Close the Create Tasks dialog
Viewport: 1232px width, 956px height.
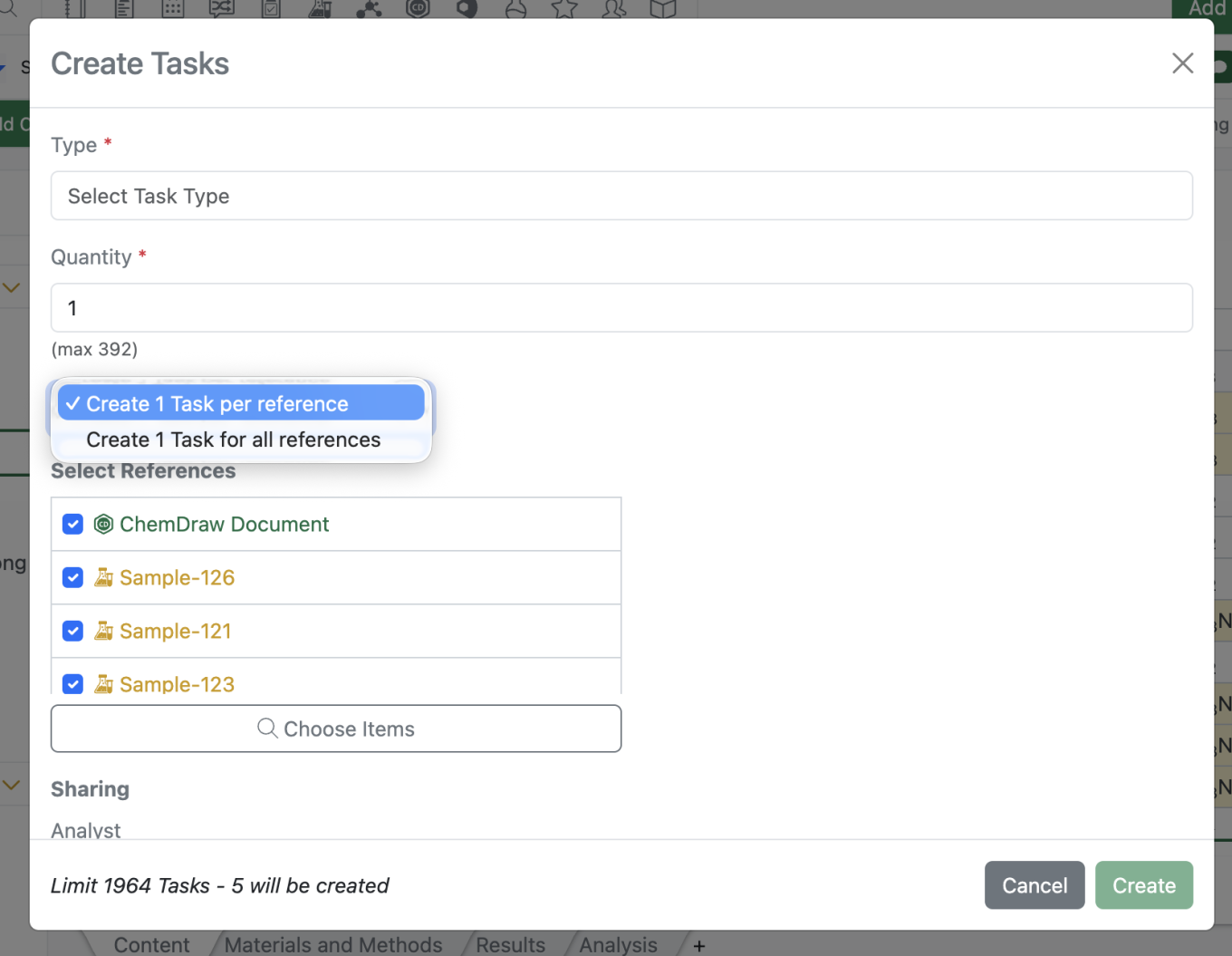[1182, 63]
